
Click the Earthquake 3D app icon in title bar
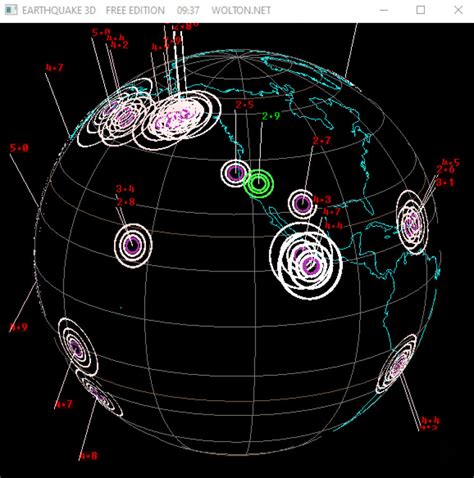(x=11, y=10)
